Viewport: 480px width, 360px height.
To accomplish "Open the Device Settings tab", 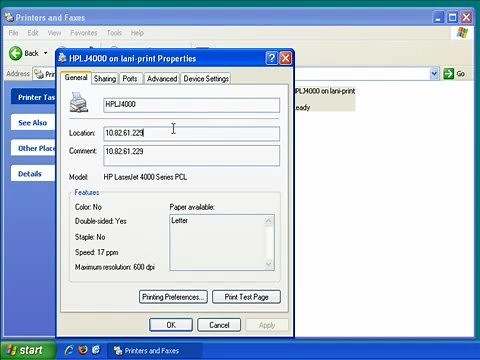I will pos(206,79).
